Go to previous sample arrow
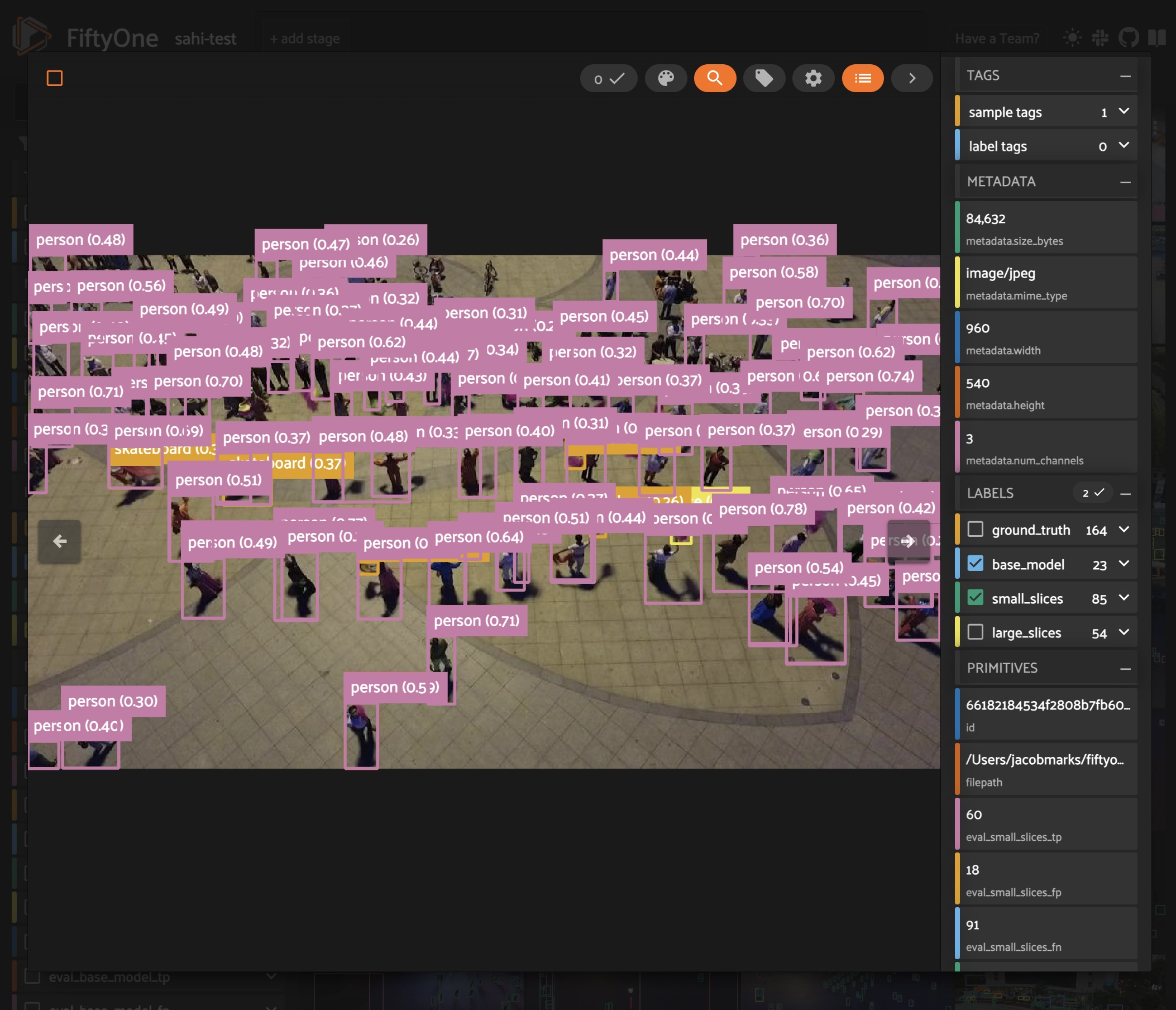Screen dimensions: 1176x1010 (x=60, y=541)
